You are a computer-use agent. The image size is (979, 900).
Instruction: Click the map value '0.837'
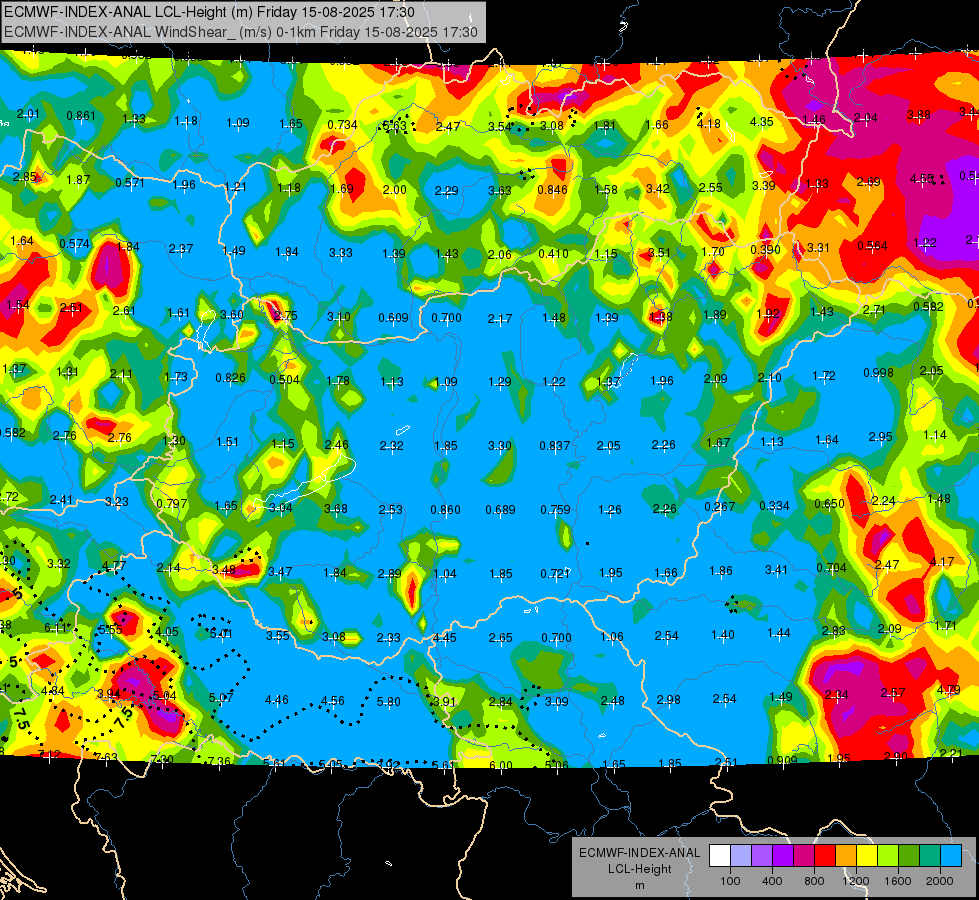(554, 446)
